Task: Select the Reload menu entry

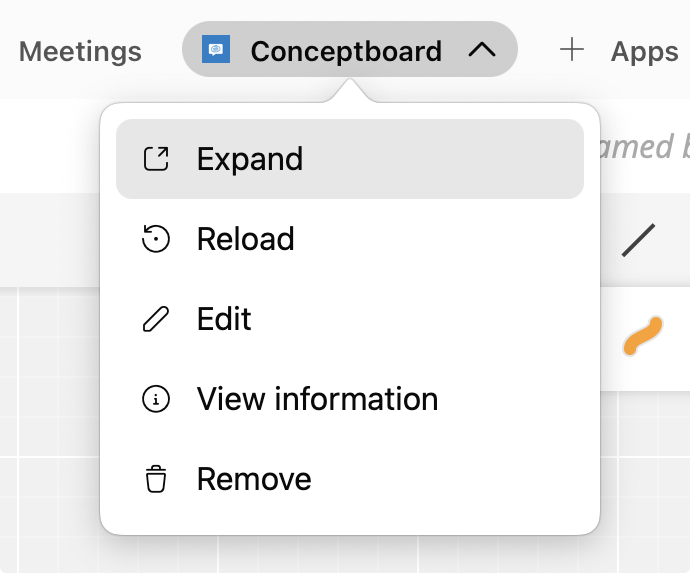Action: coord(246,239)
